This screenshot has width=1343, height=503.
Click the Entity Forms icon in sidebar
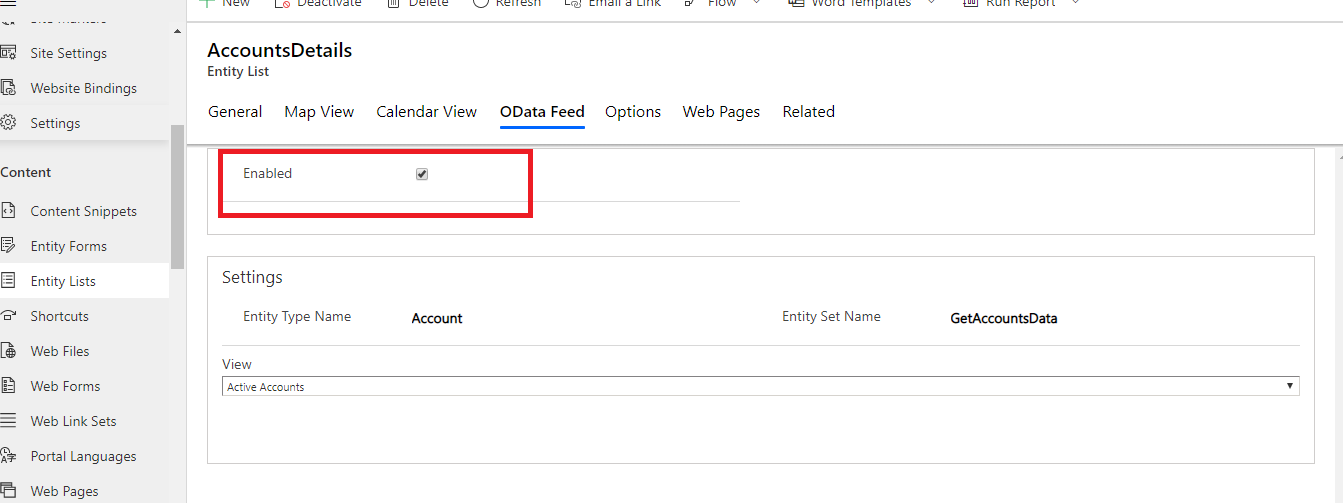pyautogui.click(x=9, y=246)
